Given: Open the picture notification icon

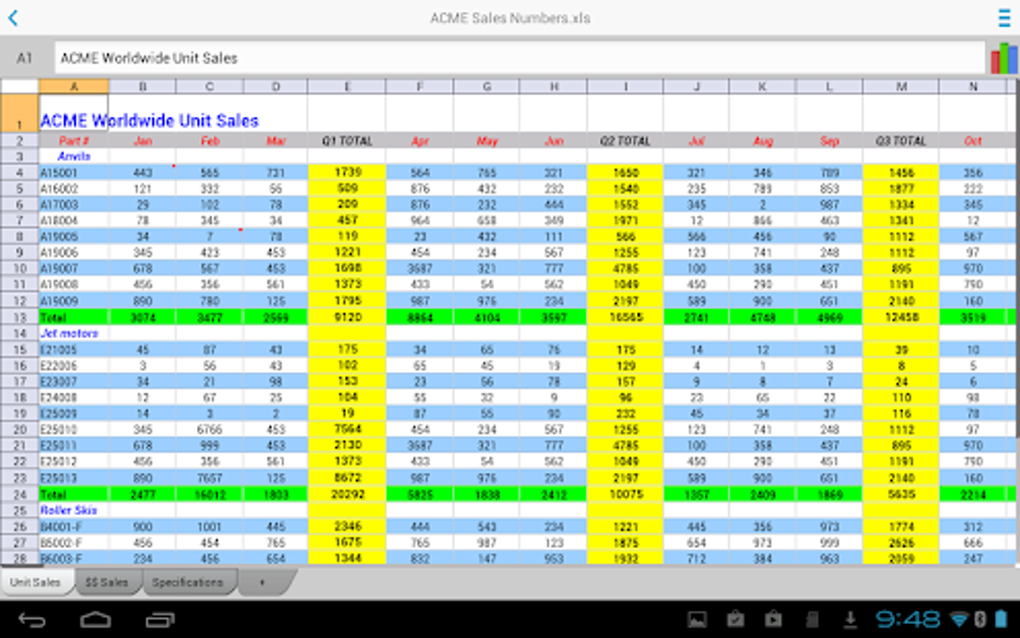Looking at the screenshot, I should (697, 620).
